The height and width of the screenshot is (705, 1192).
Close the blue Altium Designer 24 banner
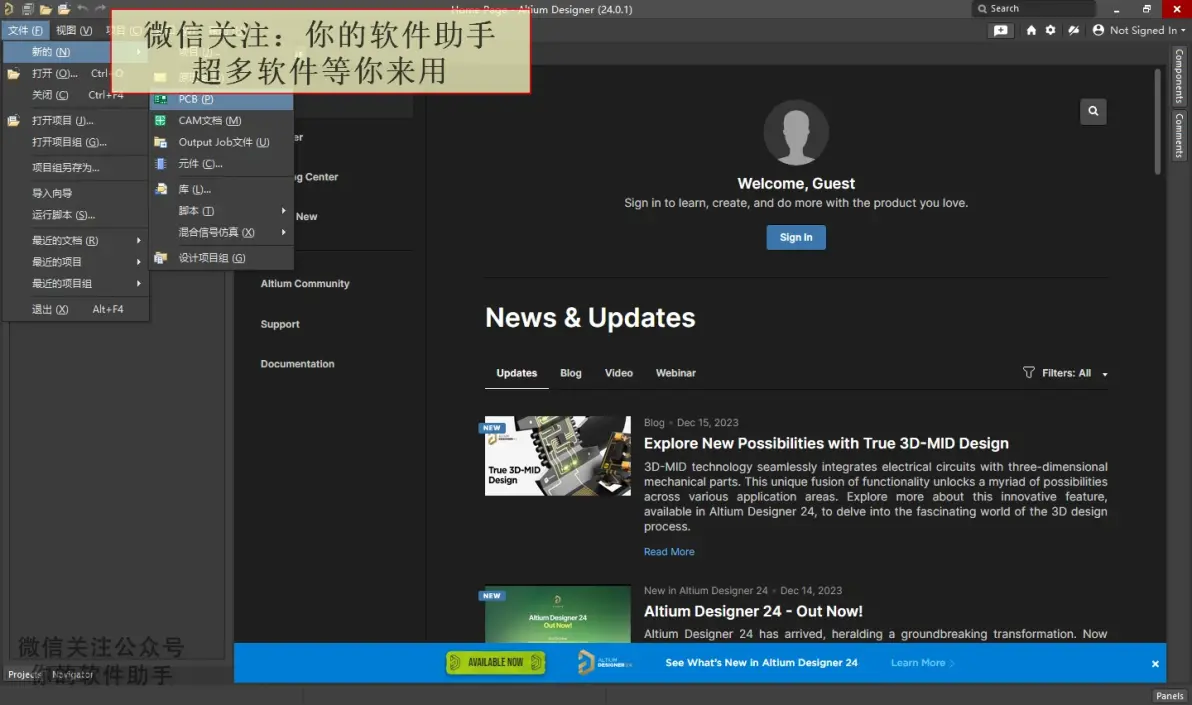1155,664
